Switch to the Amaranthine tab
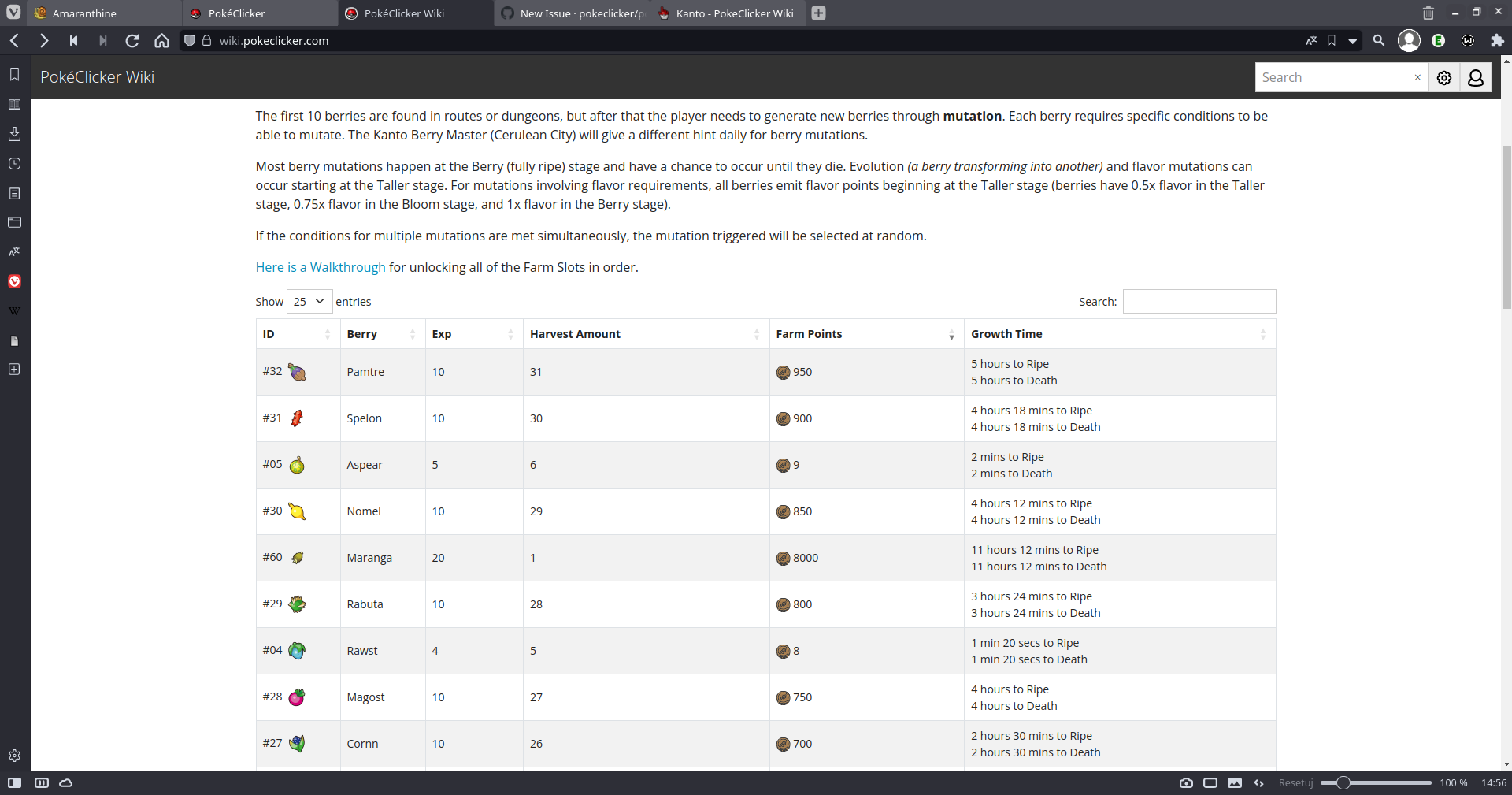Image resolution: width=1512 pixels, height=795 pixels. tap(102, 13)
